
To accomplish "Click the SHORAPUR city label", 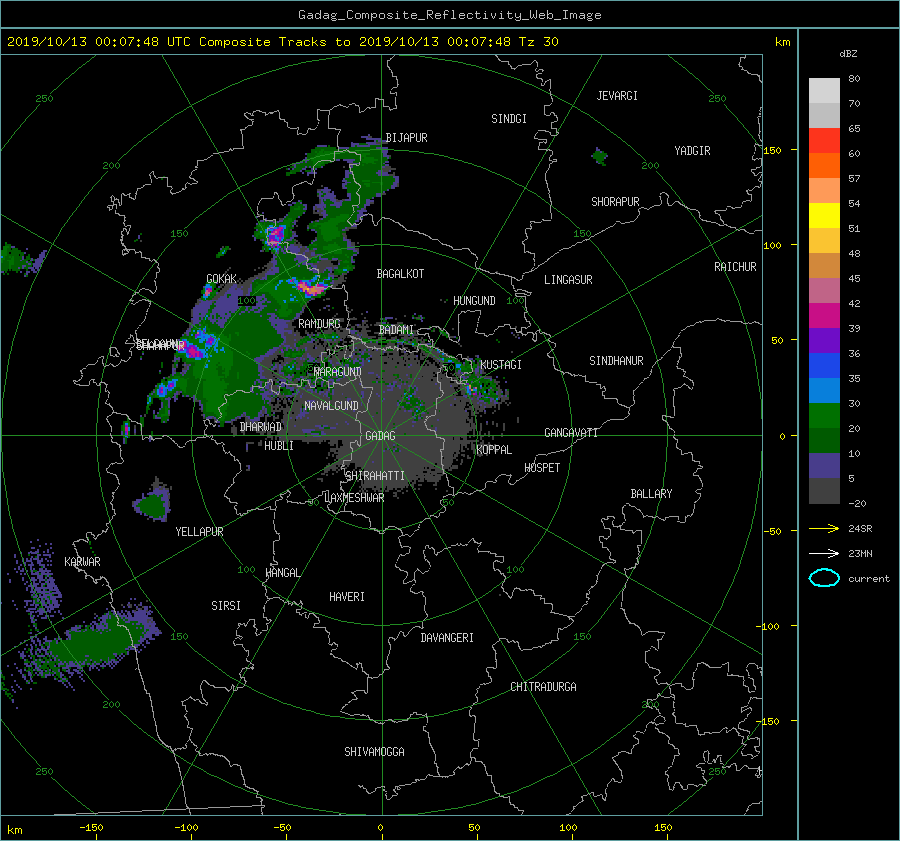I will coord(615,201).
